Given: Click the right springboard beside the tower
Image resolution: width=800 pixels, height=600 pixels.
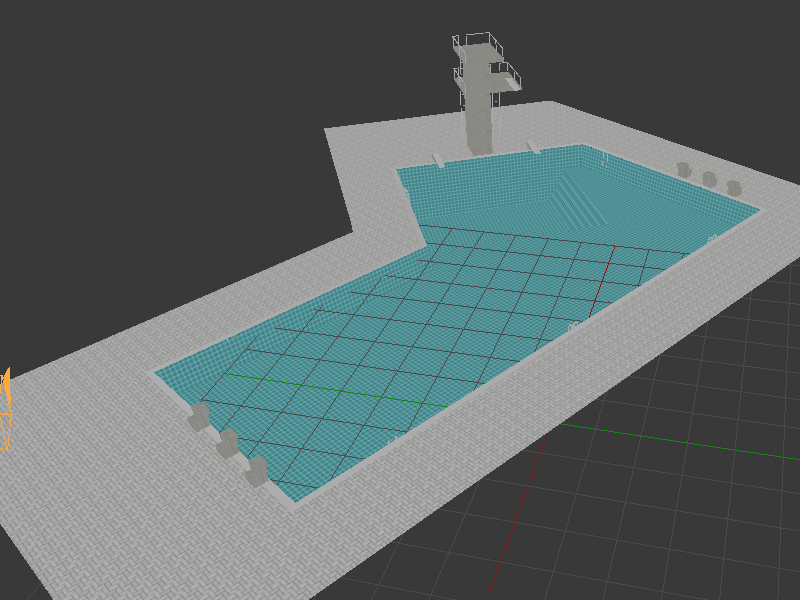Looking at the screenshot, I should tap(533, 148).
